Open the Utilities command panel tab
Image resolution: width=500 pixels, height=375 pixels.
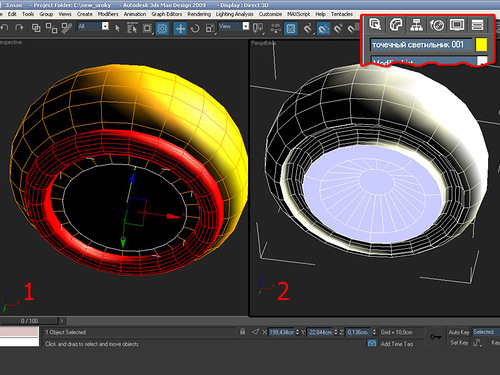(477, 25)
